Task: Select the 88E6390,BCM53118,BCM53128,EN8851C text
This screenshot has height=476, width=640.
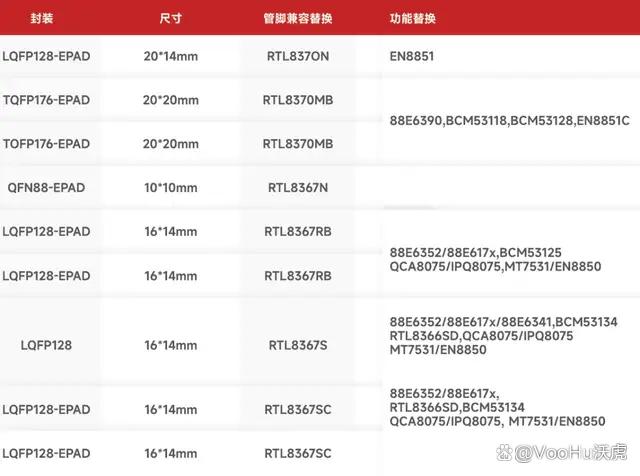Action: [x=510, y=121]
